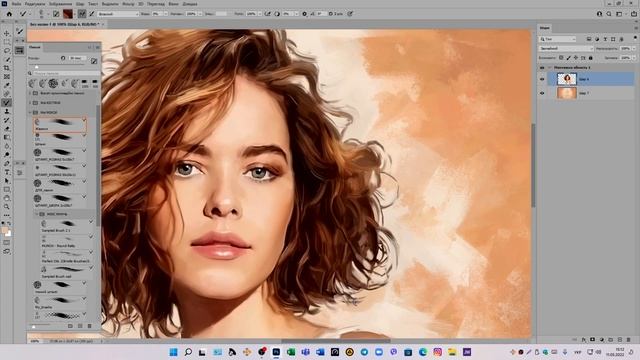The width and height of the screenshot is (640, 360).
Task: Open the layer filter kind dropdown
Action: click(x=558, y=39)
